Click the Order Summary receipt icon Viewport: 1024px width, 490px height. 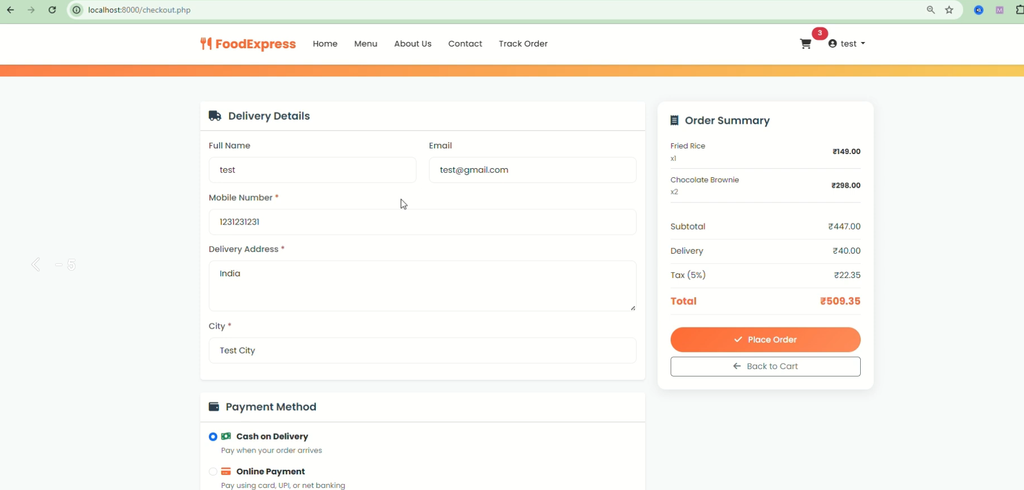click(x=675, y=120)
